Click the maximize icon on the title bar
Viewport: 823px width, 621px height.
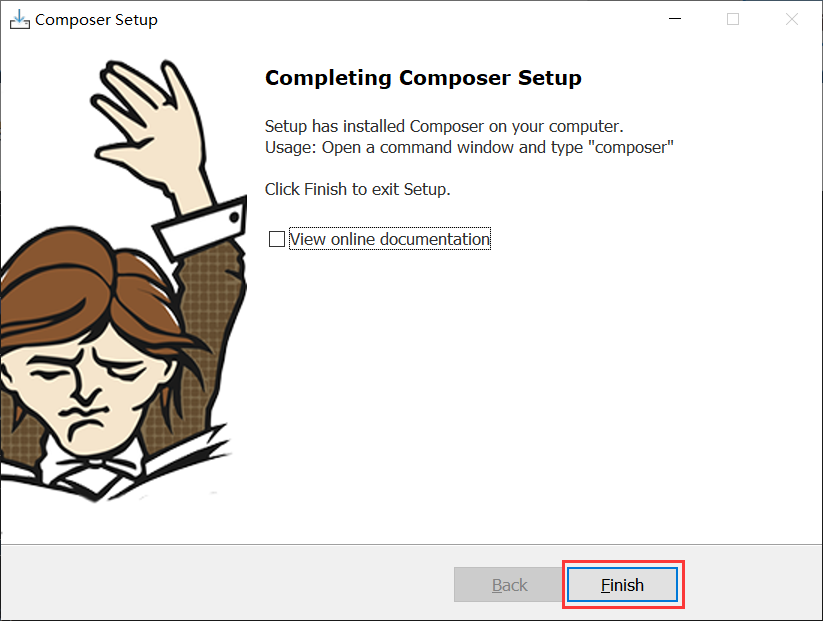733,18
